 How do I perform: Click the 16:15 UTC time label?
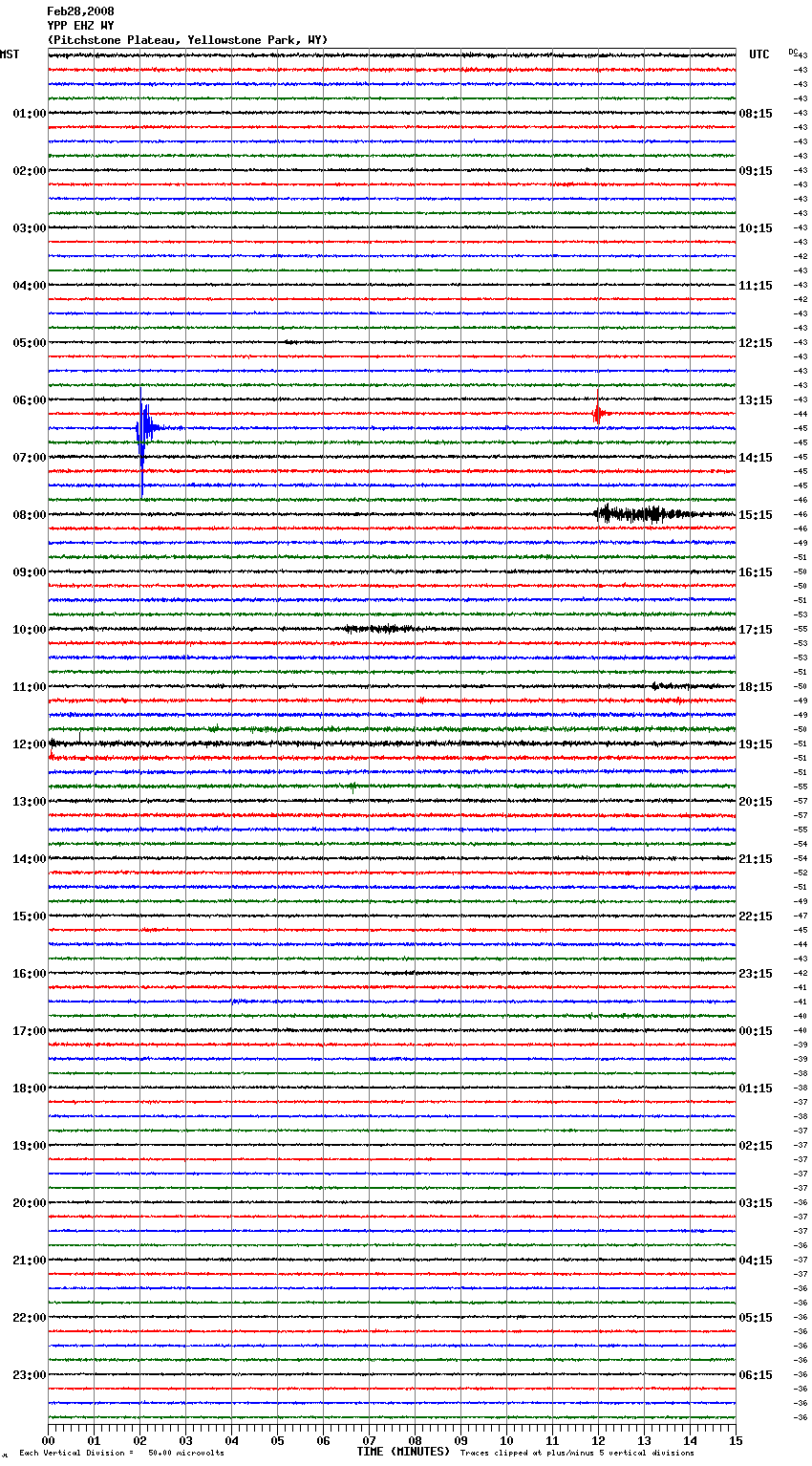[756, 572]
